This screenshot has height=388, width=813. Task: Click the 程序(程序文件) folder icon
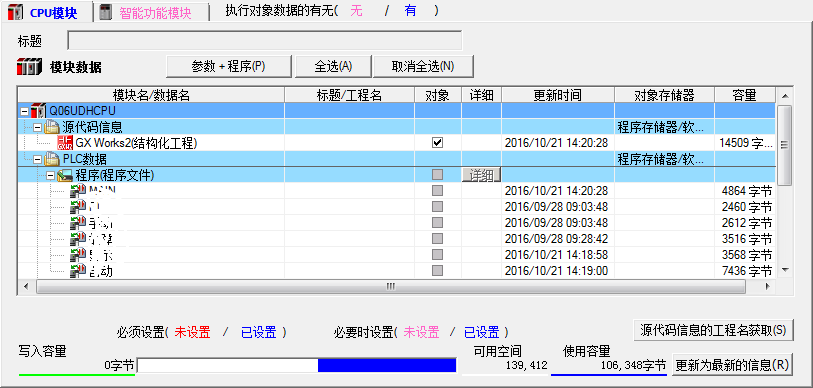point(65,175)
